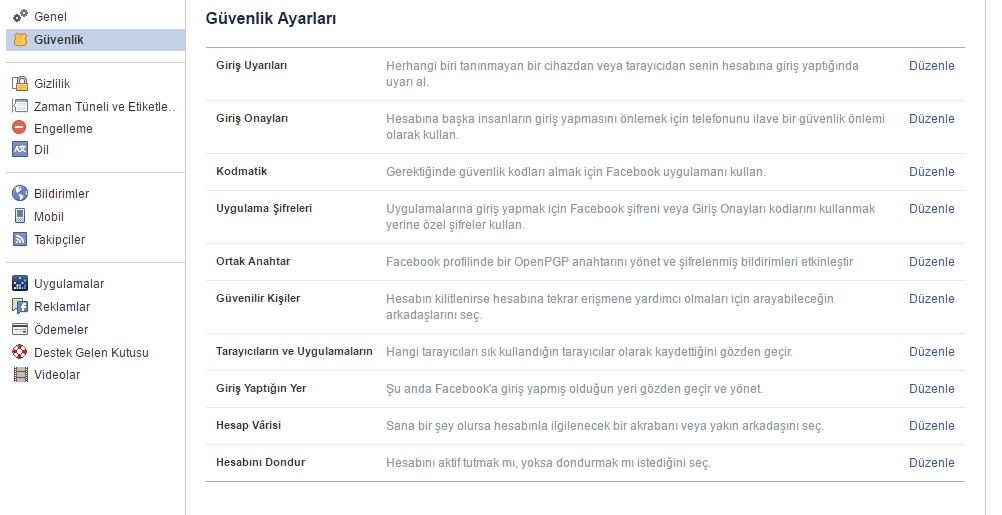
Task: Click the language icon beside Dil
Action: (20, 150)
